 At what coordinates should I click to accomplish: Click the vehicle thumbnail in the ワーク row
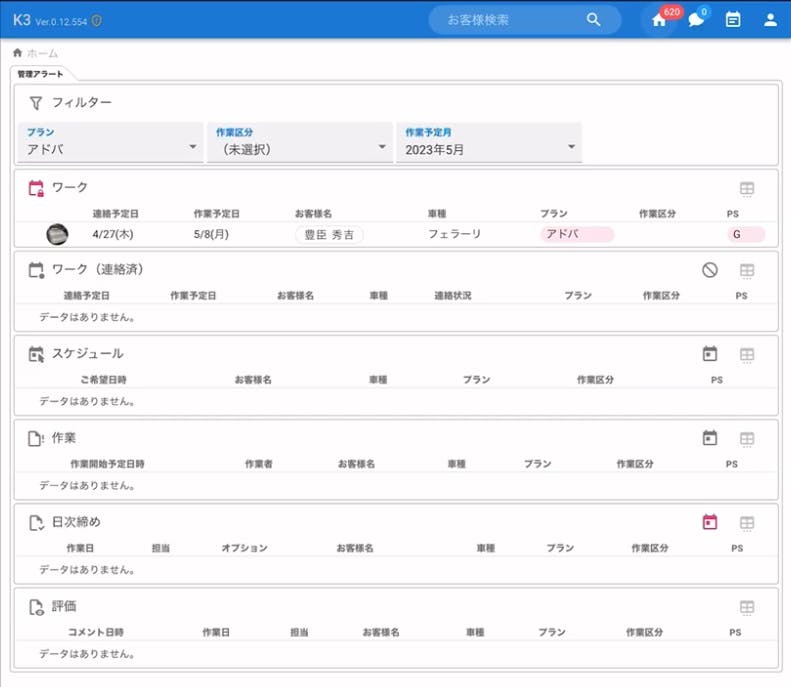[x=58, y=234]
